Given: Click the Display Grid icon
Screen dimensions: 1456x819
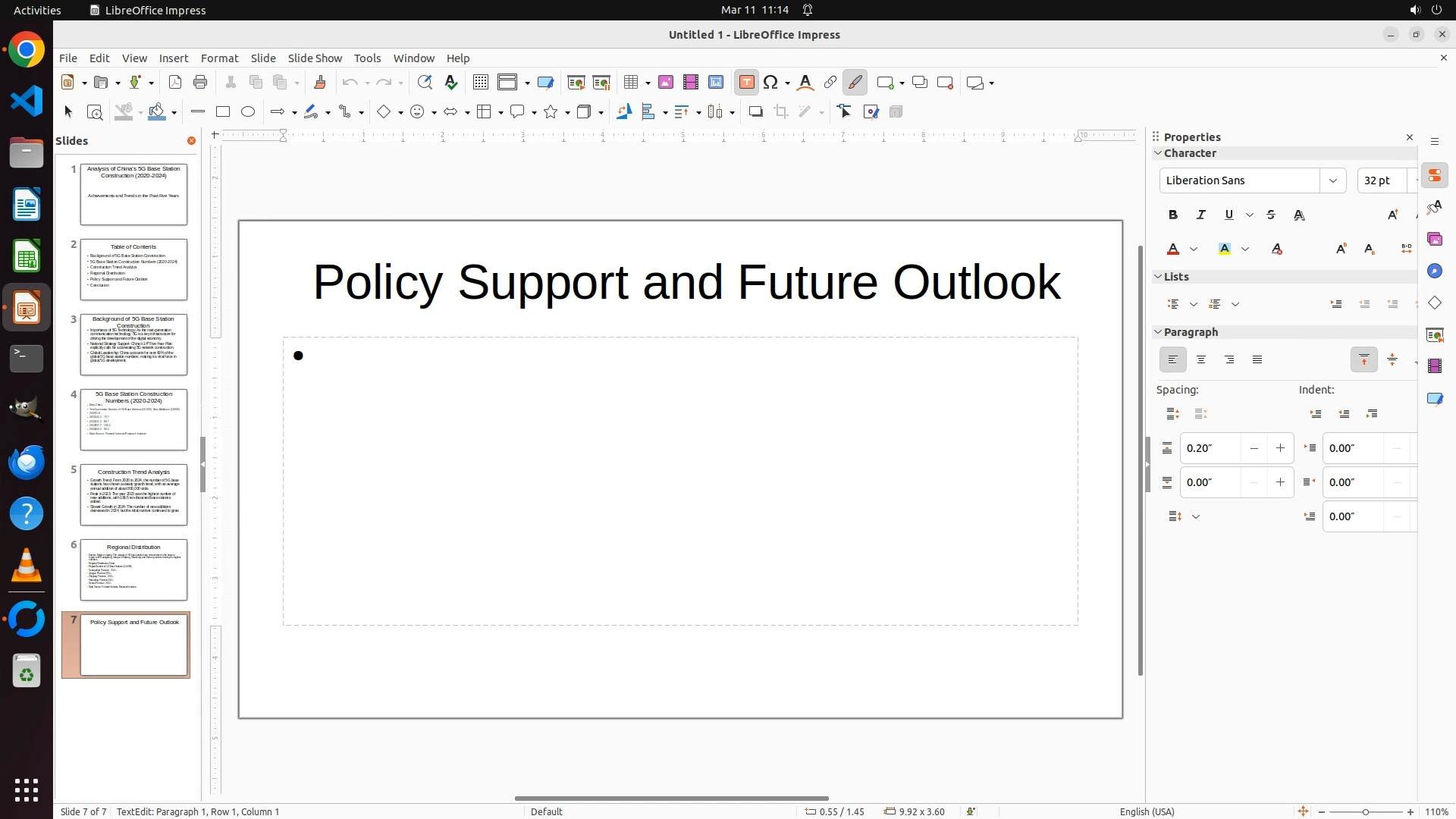Looking at the screenshot, I should pyautogui.click(x=480, y=83).
